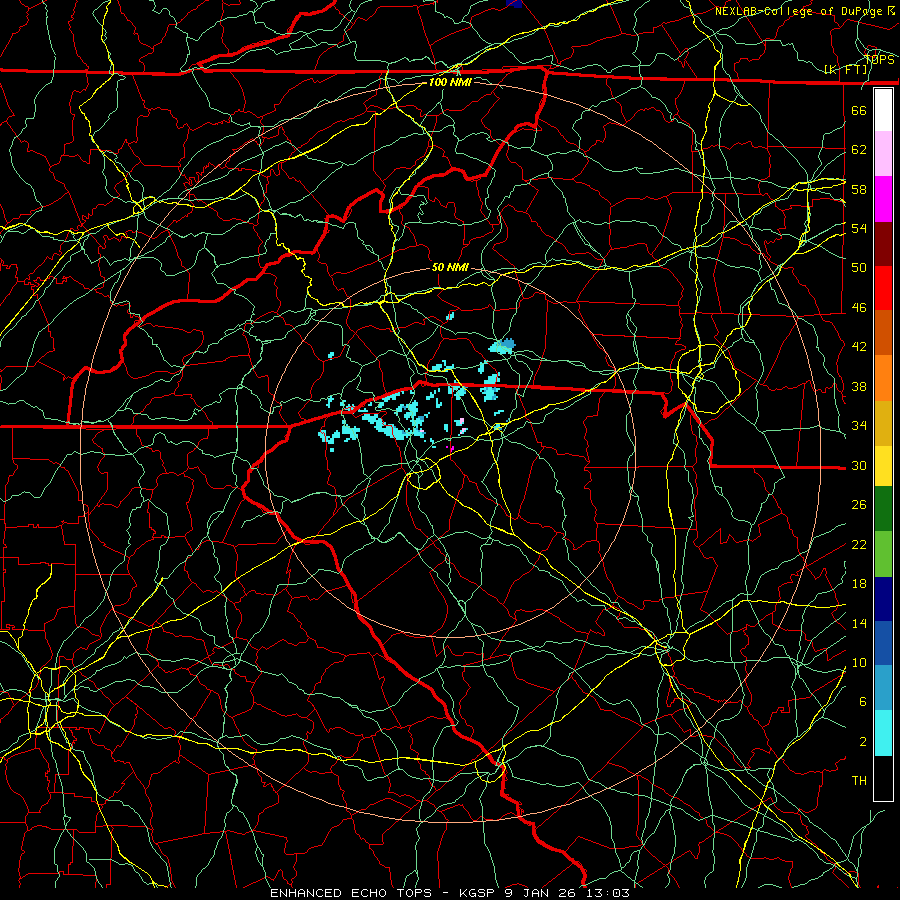Click the yellow legend swatch
The image size is (900, 900).
point(883,466)
